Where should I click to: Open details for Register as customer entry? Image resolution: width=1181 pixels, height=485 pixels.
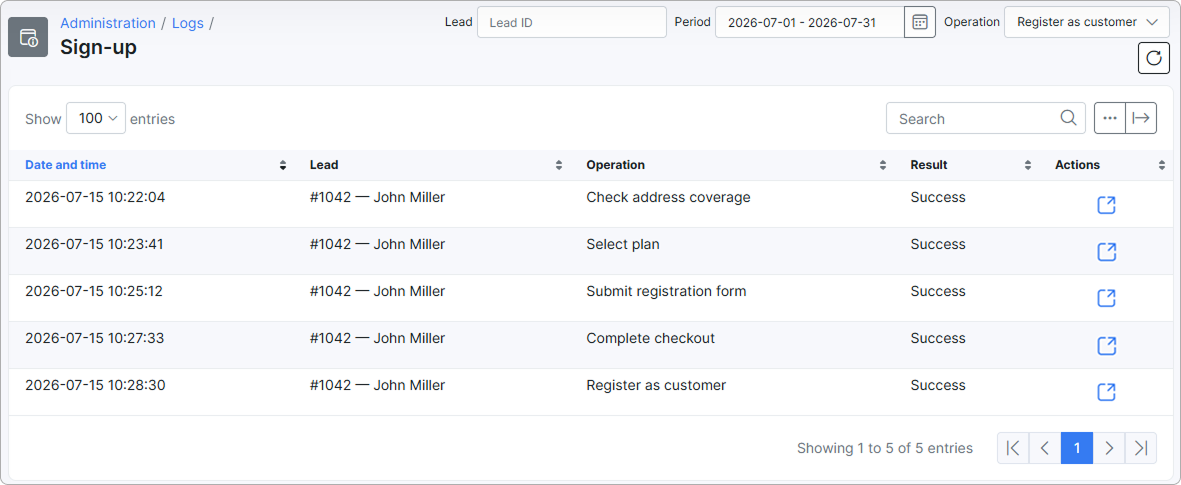1106,392
